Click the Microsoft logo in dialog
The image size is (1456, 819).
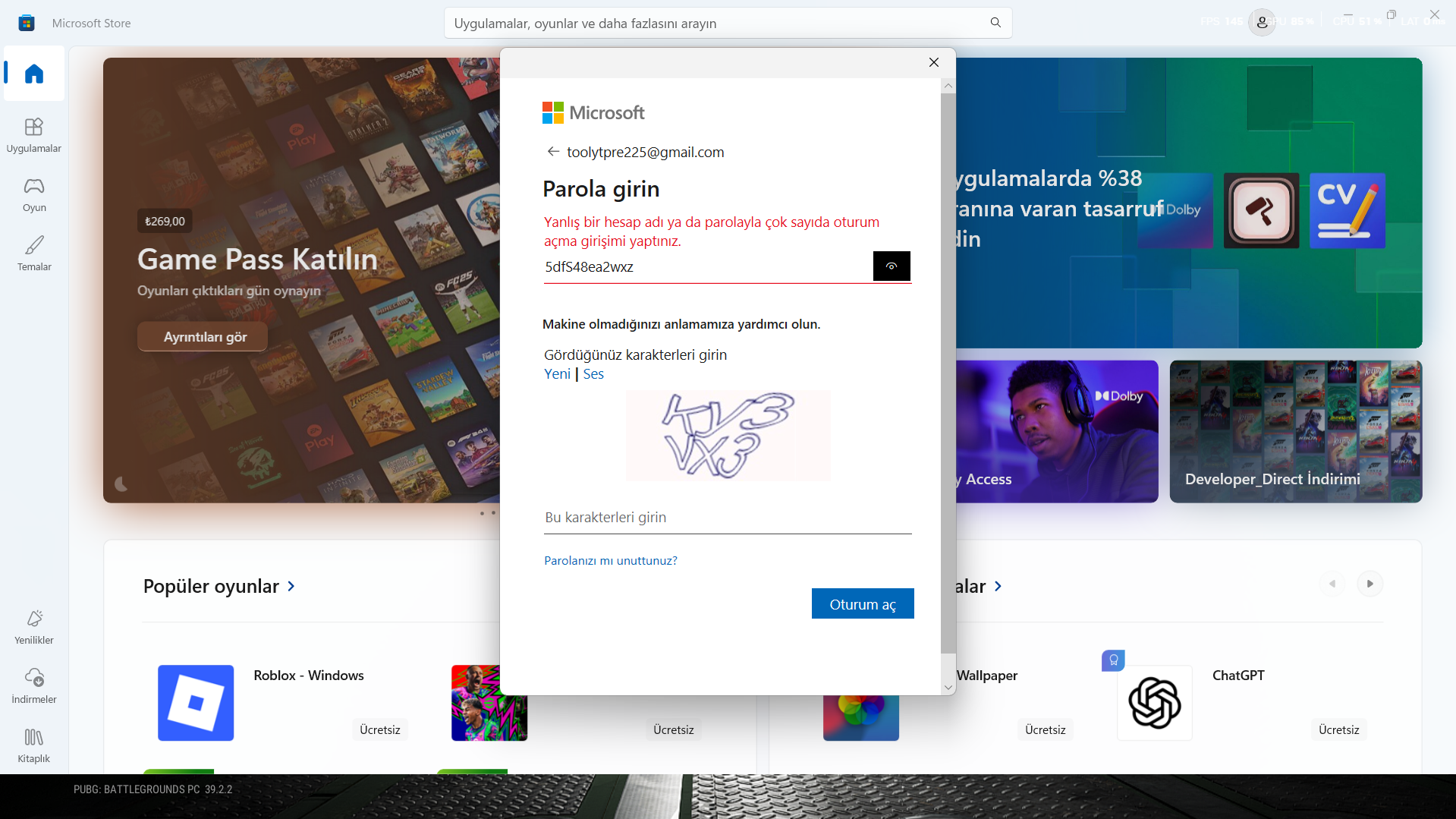coord(593,113)
